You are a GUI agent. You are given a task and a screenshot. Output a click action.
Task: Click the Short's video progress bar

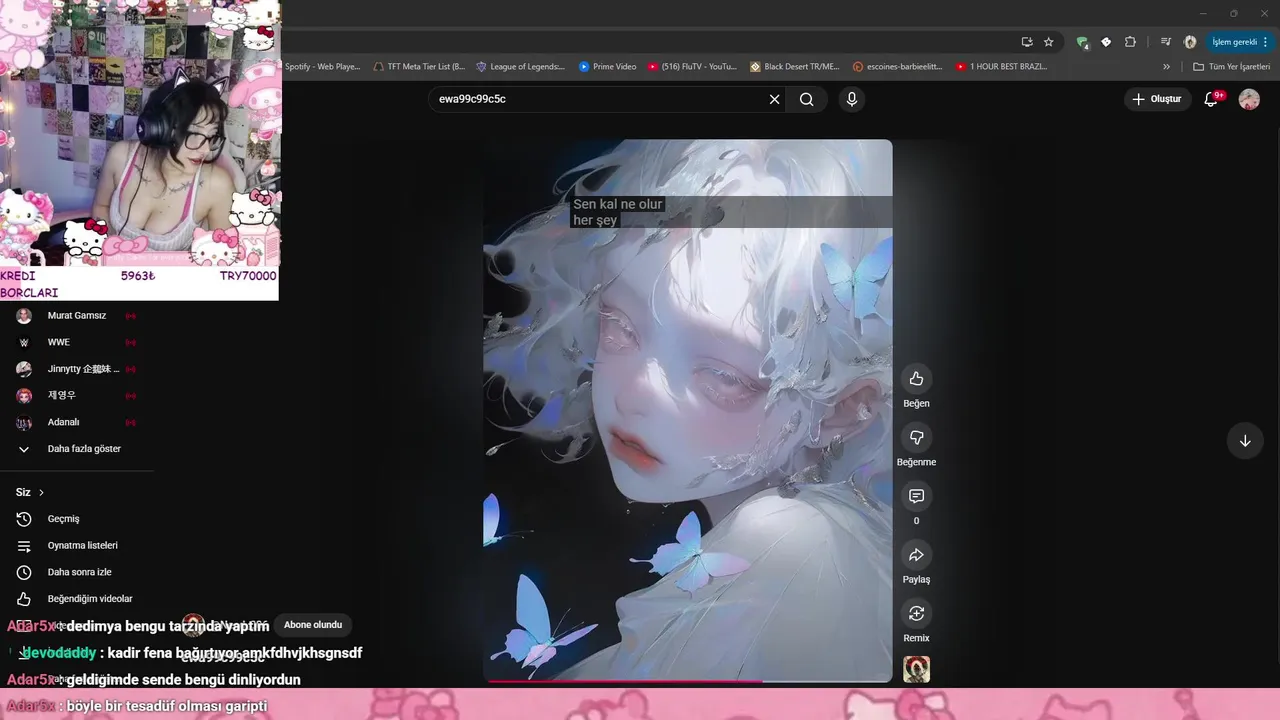point(688,681)
